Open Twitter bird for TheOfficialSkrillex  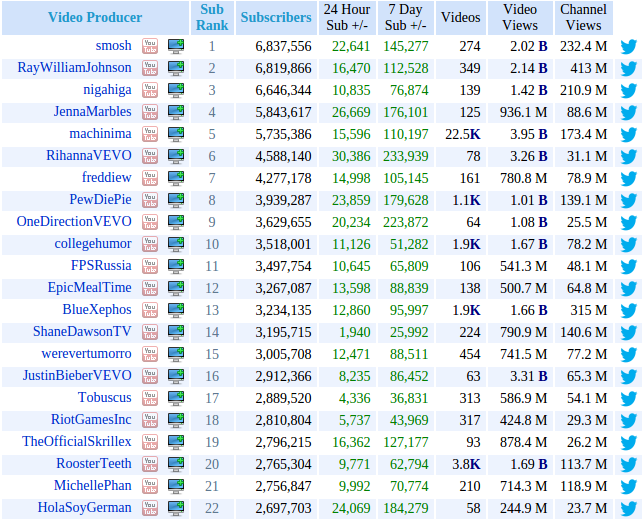tap(628, 443)
